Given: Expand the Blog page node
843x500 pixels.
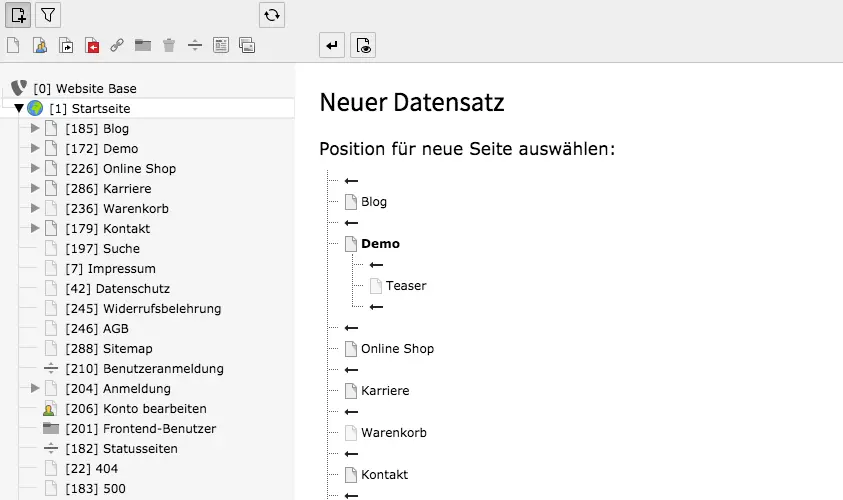Looking at the screenshot, I should point(35,128).
